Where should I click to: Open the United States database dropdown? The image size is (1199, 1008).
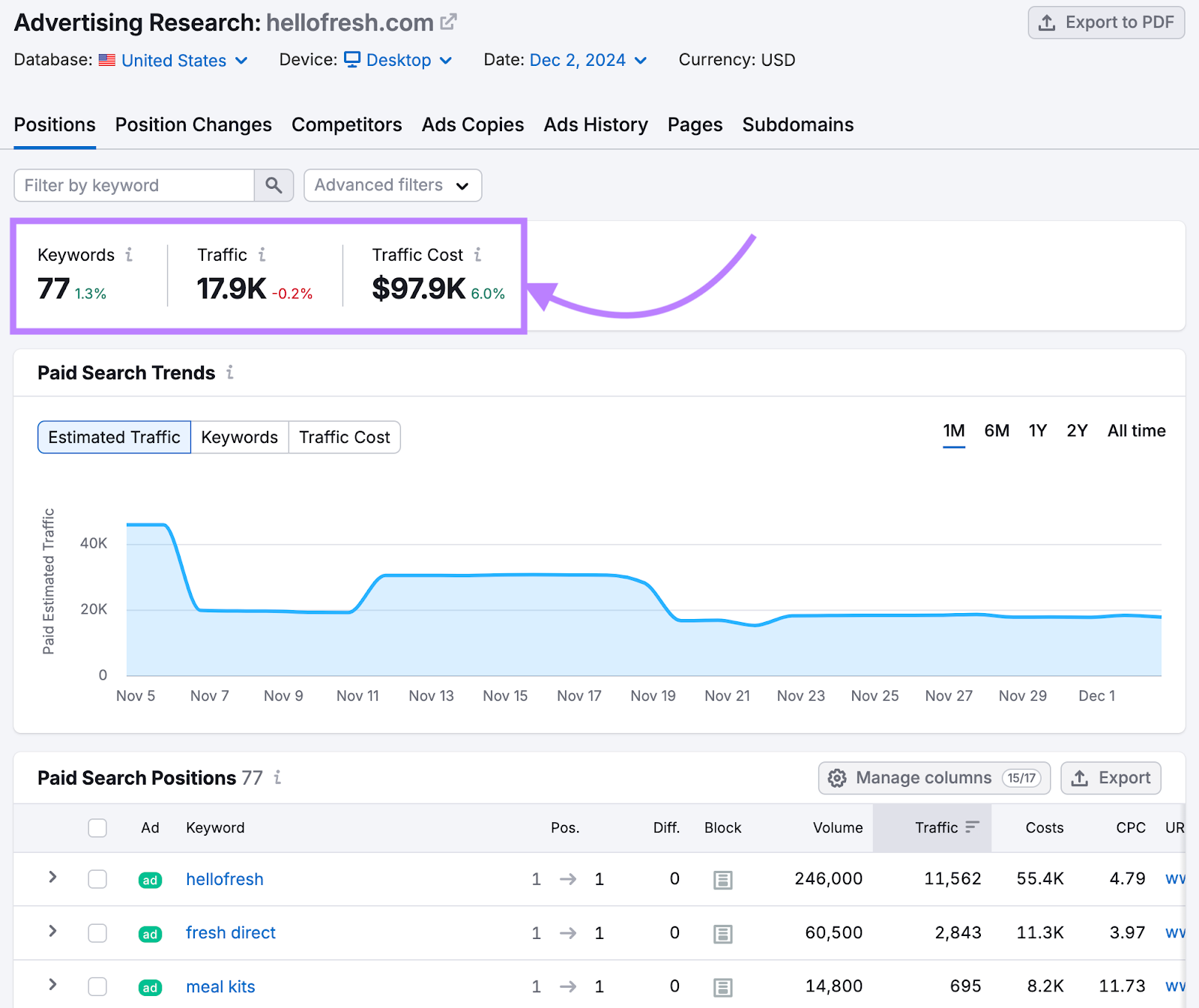pyautogui.click(x=184, y=60)
